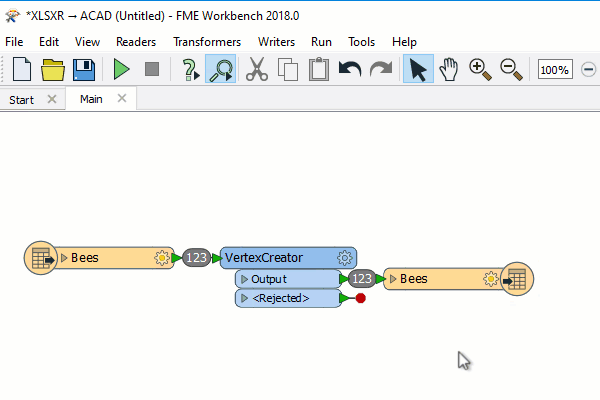Select the hand pan tool
This screenshot has height=400, width=600.
pos(448,69)
